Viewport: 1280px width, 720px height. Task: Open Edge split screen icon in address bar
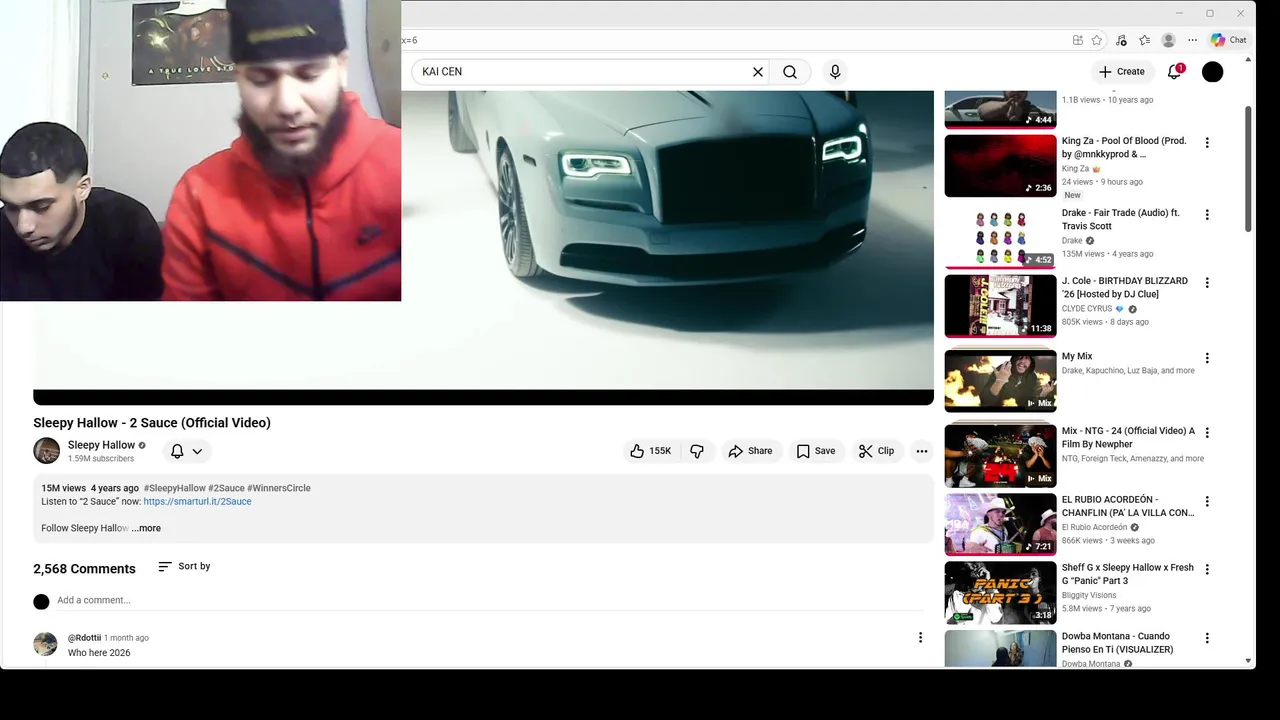click(x=1077, y=40)
